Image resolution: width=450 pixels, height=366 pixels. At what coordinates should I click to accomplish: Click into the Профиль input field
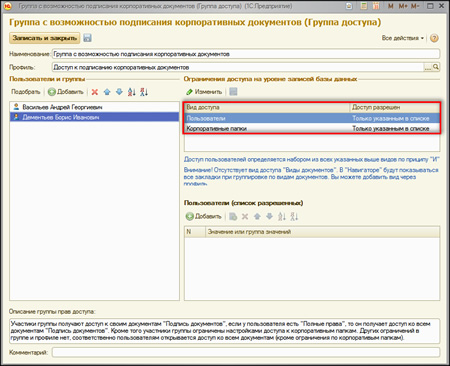click(x=238, y=67)
